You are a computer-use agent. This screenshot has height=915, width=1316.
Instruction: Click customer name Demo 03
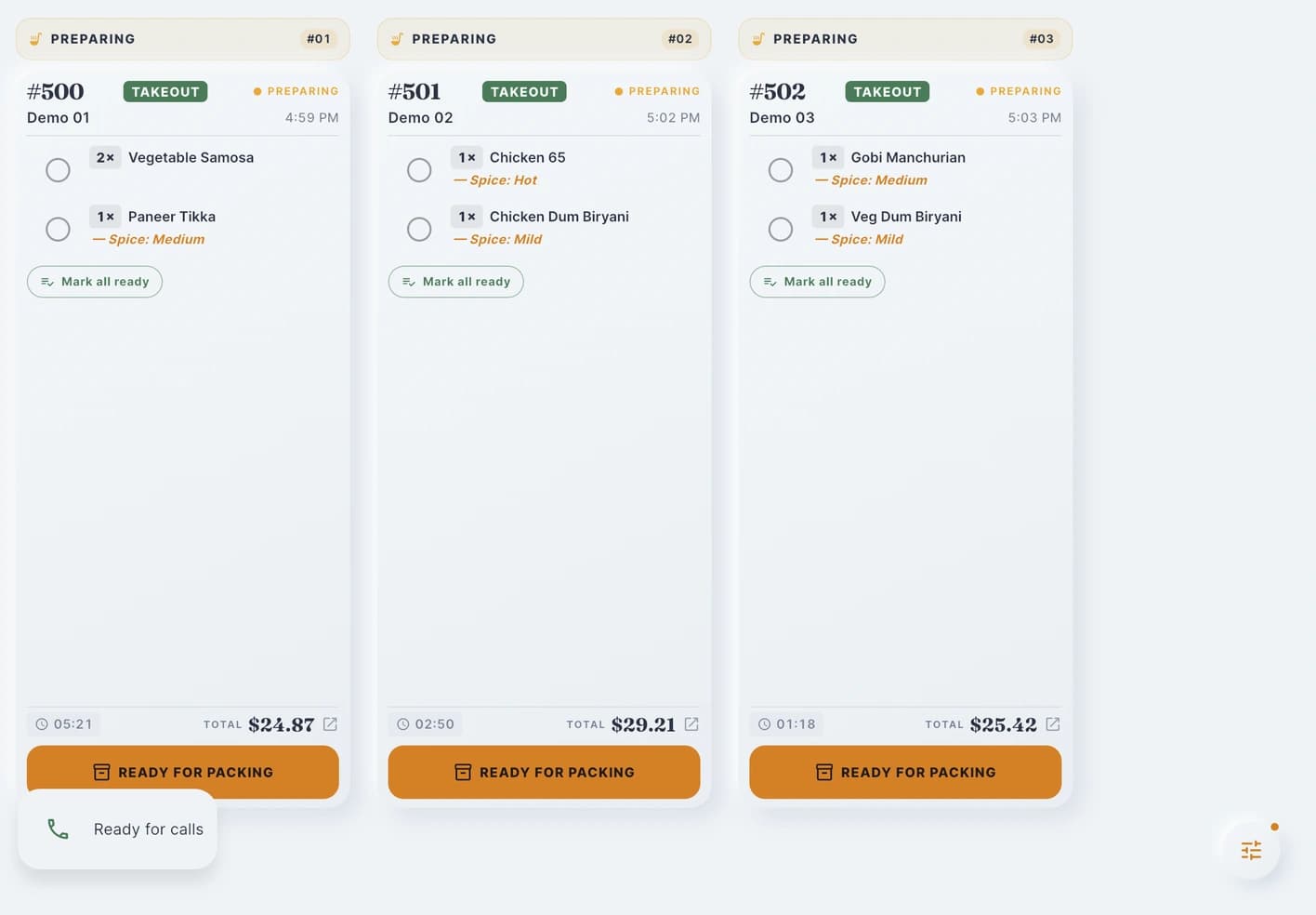point(783,118)
